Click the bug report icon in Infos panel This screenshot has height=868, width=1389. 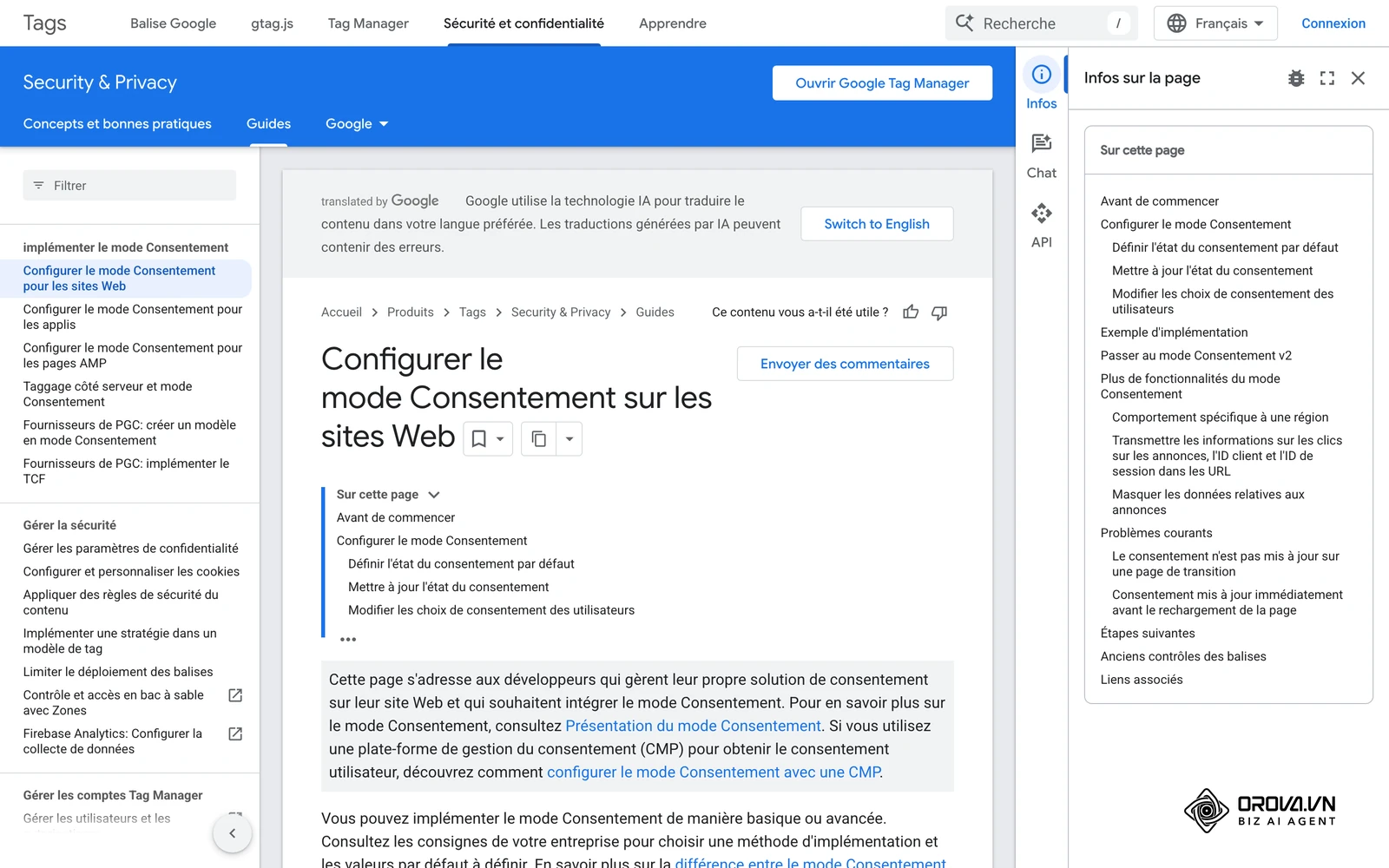pyautogui.click(x=1296, y=78)
